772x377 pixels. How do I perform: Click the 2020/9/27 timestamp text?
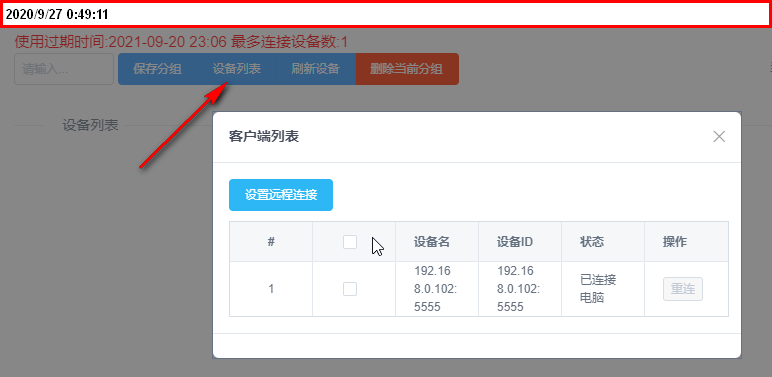click(57, 14)
